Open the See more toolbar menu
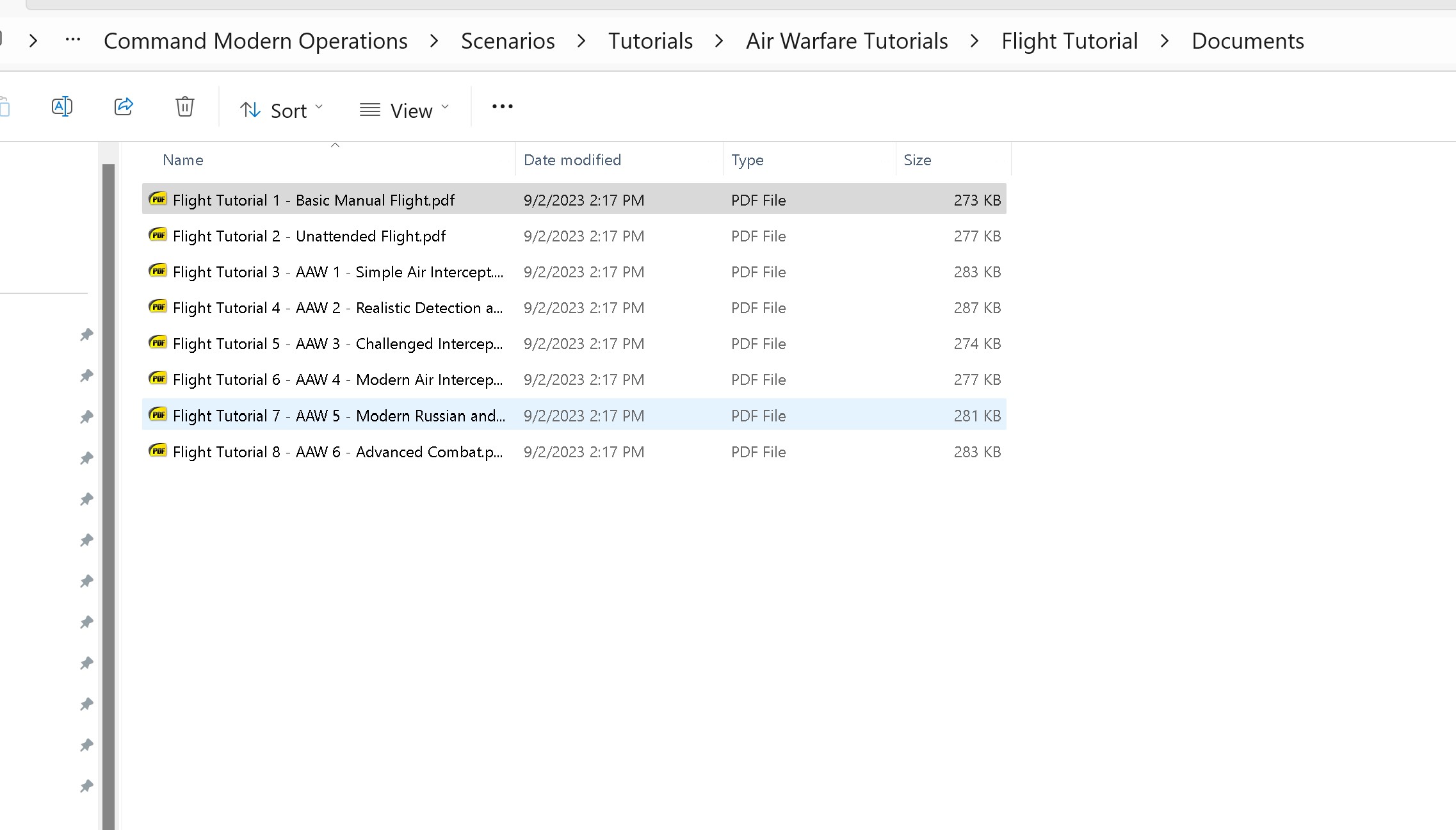 (502, 106)
